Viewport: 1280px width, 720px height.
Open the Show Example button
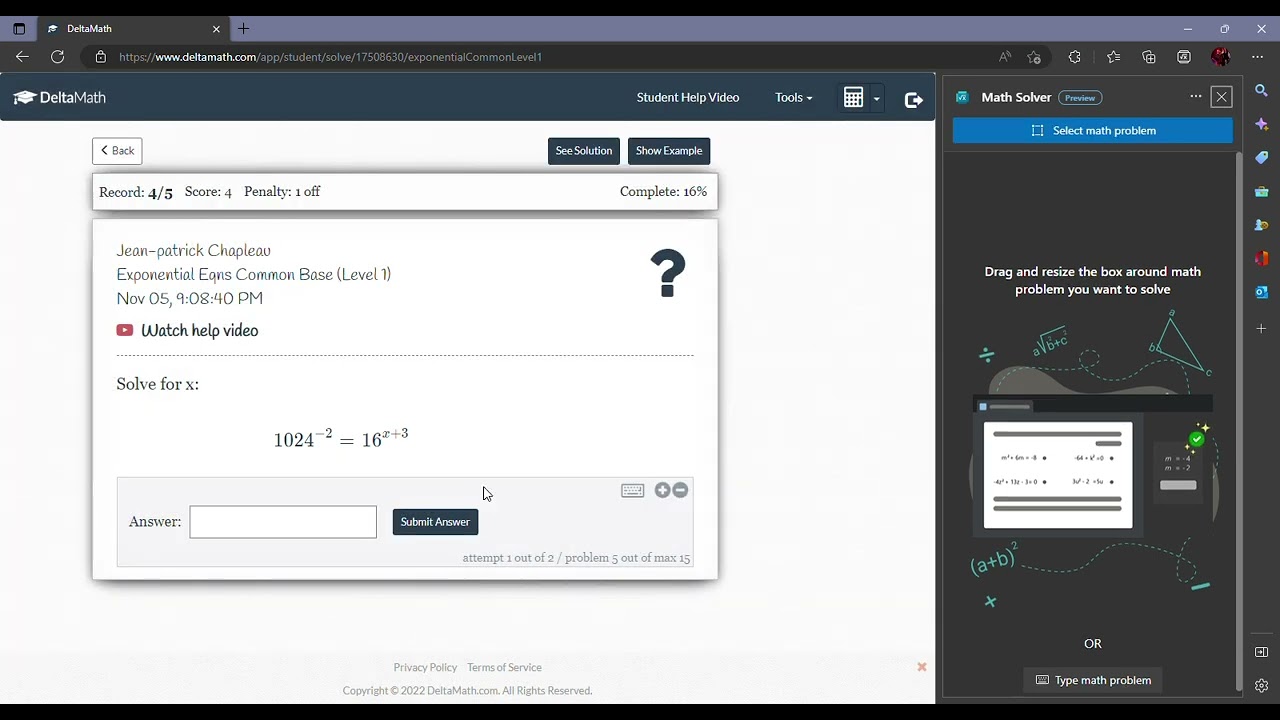pos(669,151)
